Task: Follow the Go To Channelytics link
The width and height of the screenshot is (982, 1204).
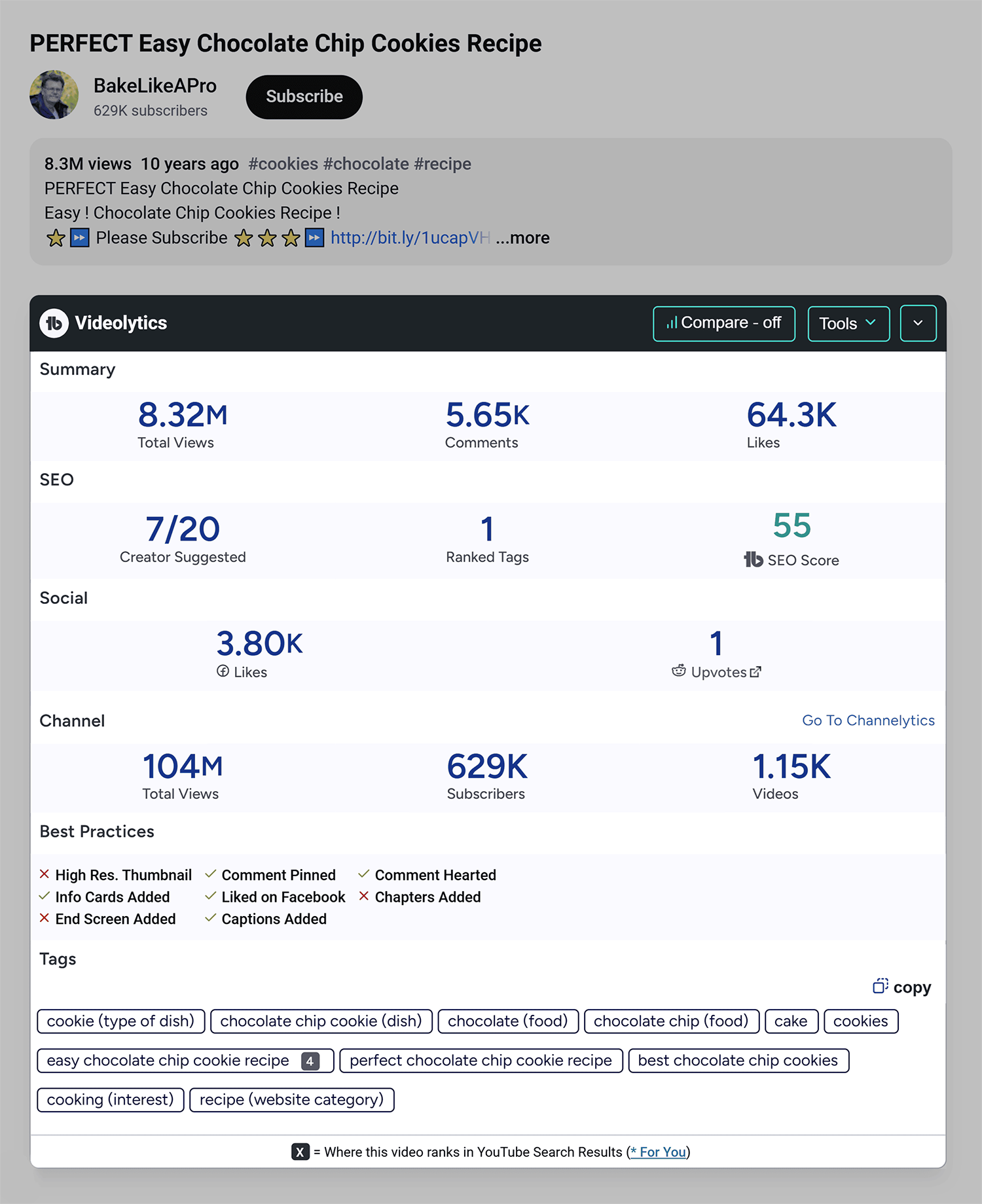Action: click(x=868, y=720)
